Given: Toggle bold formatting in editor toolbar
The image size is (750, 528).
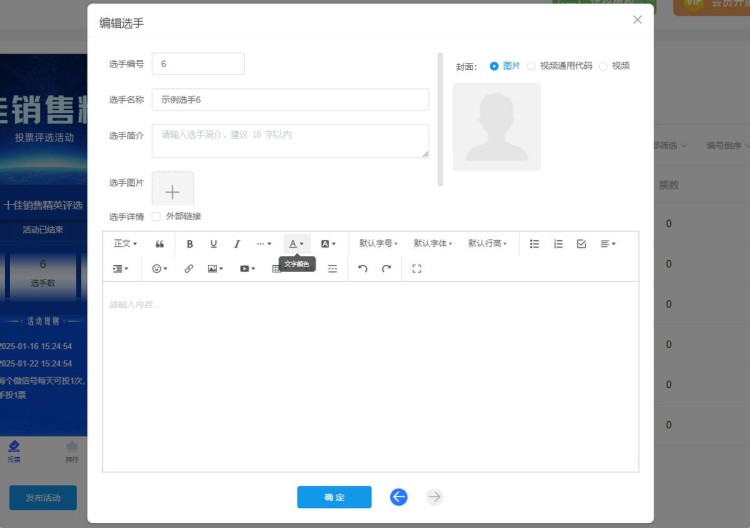Looking at the screenshot, I should pyautogui.click(x=189, y=244).
